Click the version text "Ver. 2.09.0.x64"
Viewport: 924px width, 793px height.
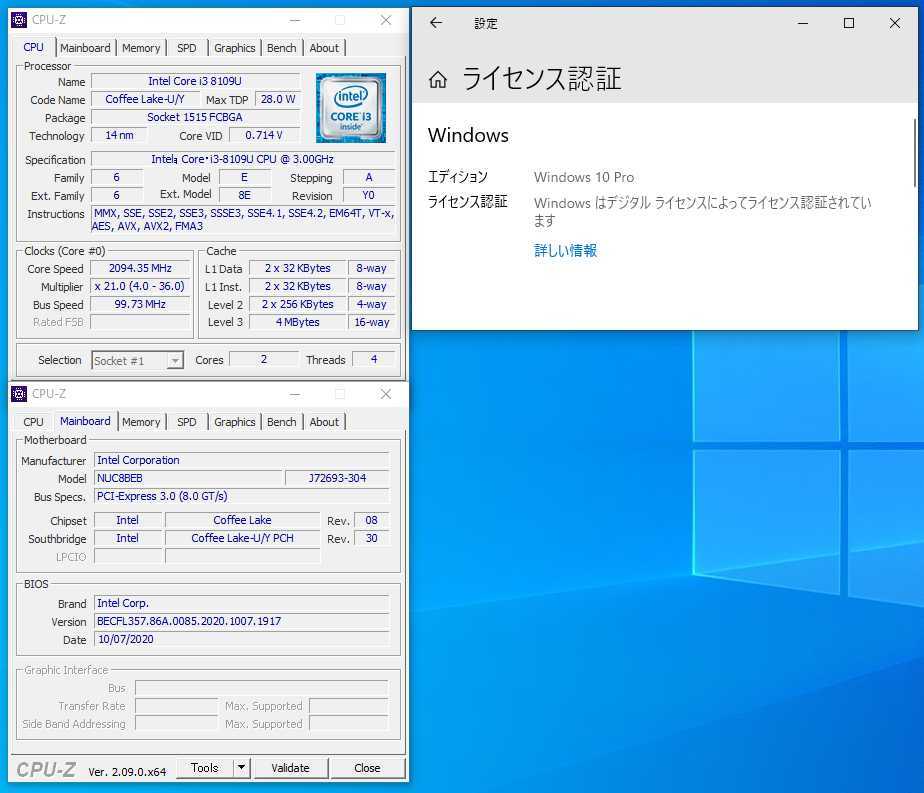click(x=127, y=772)
